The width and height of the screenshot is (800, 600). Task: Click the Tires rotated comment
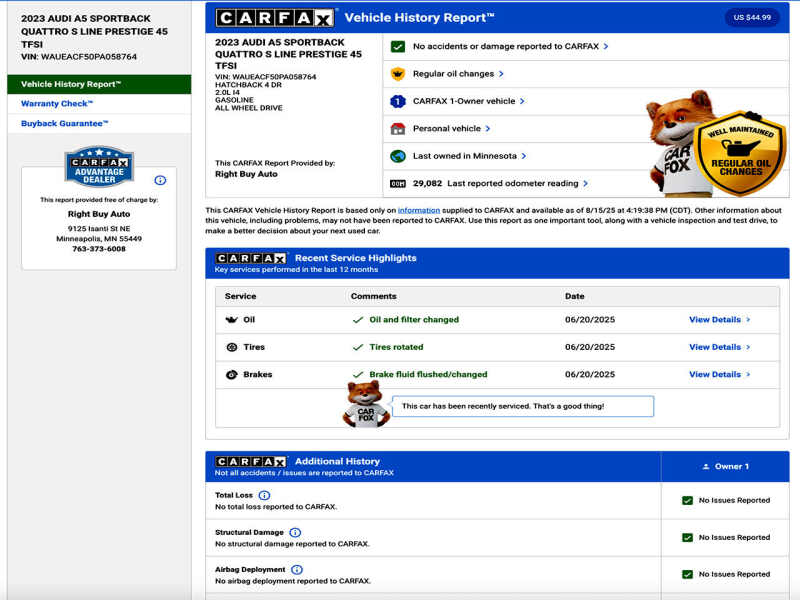pos(396,347)
